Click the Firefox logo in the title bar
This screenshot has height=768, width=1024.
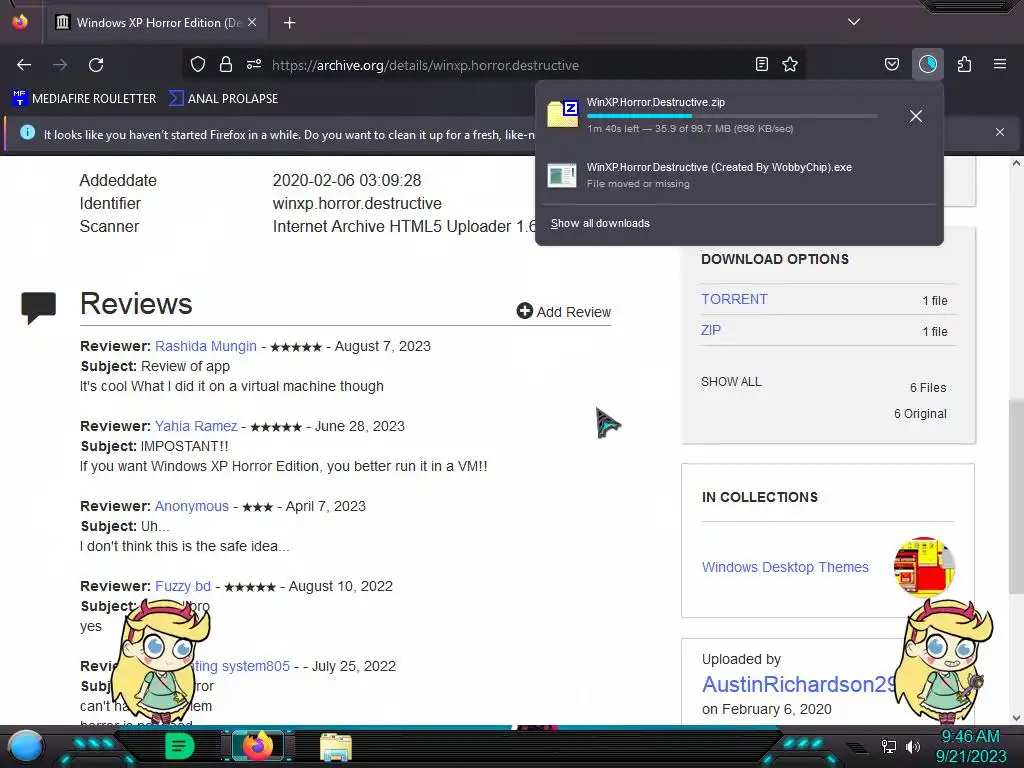pyautogui.click(x=20, y=22)
